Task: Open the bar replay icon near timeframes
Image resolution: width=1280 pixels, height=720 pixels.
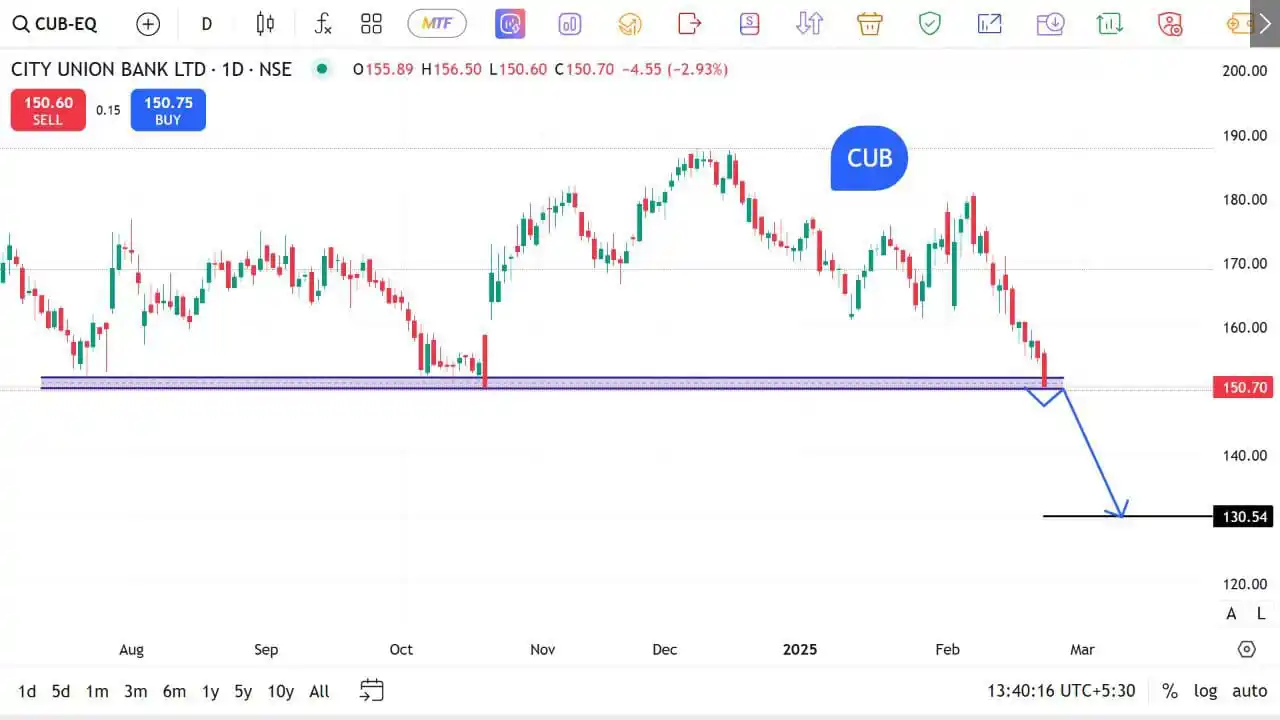Action: tap(371, 690)
